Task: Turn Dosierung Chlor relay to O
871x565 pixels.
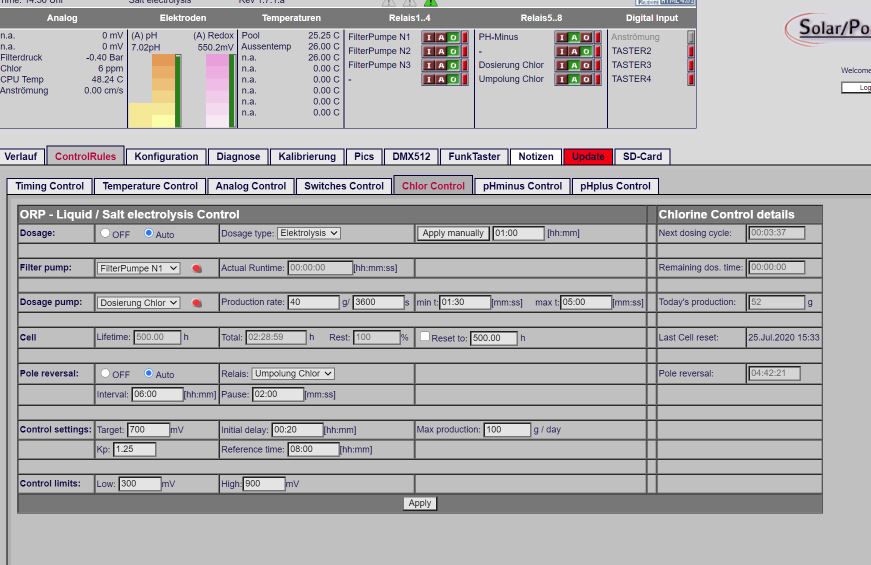Action: click(586, 65)
